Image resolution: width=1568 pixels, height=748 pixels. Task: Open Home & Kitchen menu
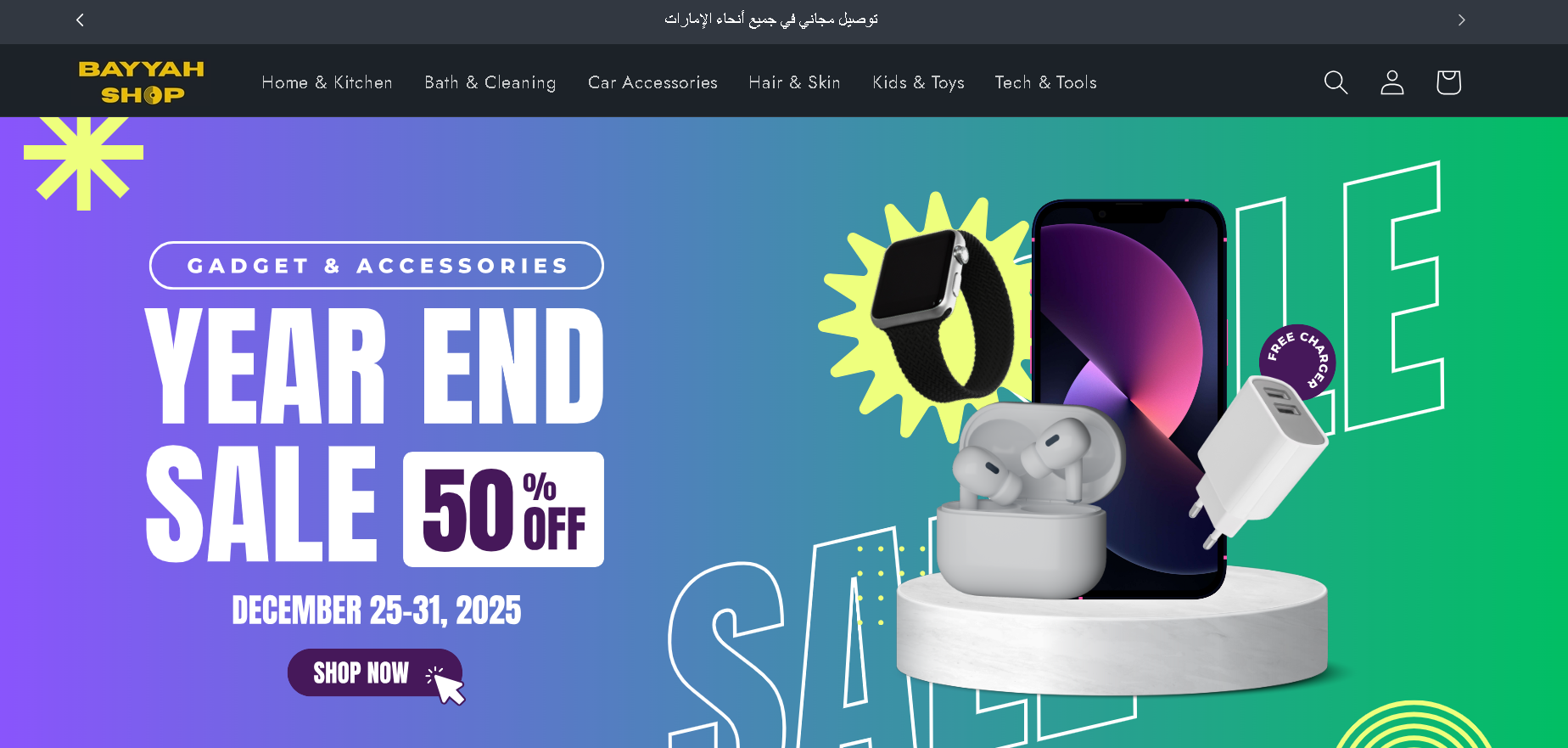pos(327,82)
